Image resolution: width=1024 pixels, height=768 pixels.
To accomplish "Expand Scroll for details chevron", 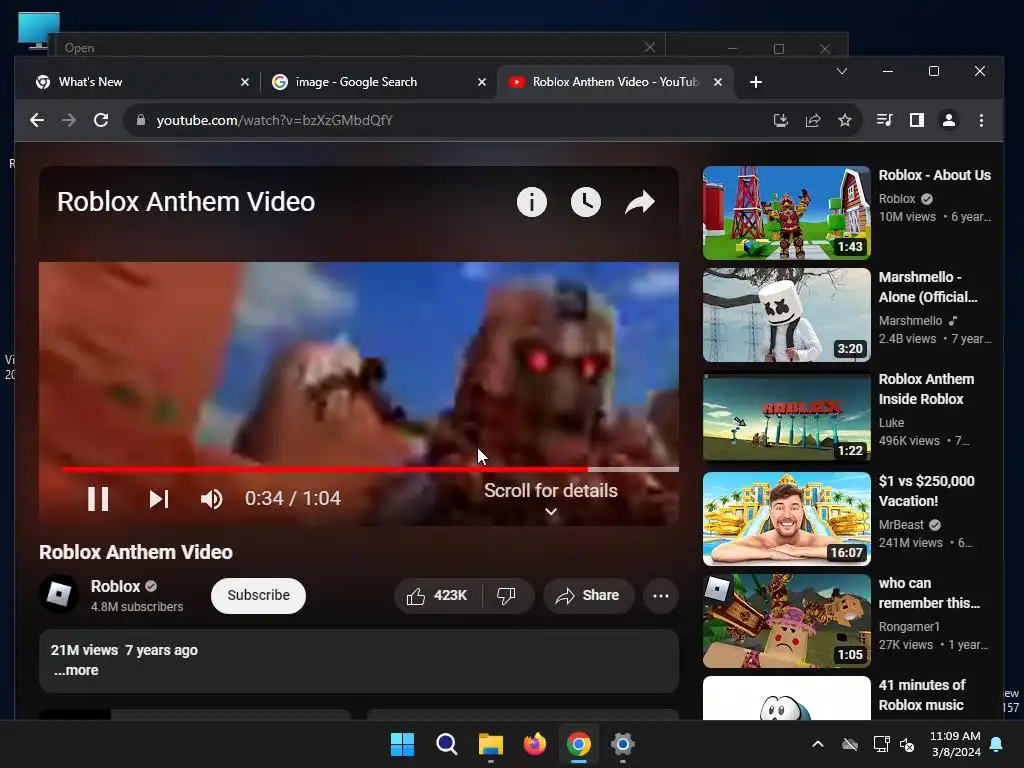I will 551,512.
